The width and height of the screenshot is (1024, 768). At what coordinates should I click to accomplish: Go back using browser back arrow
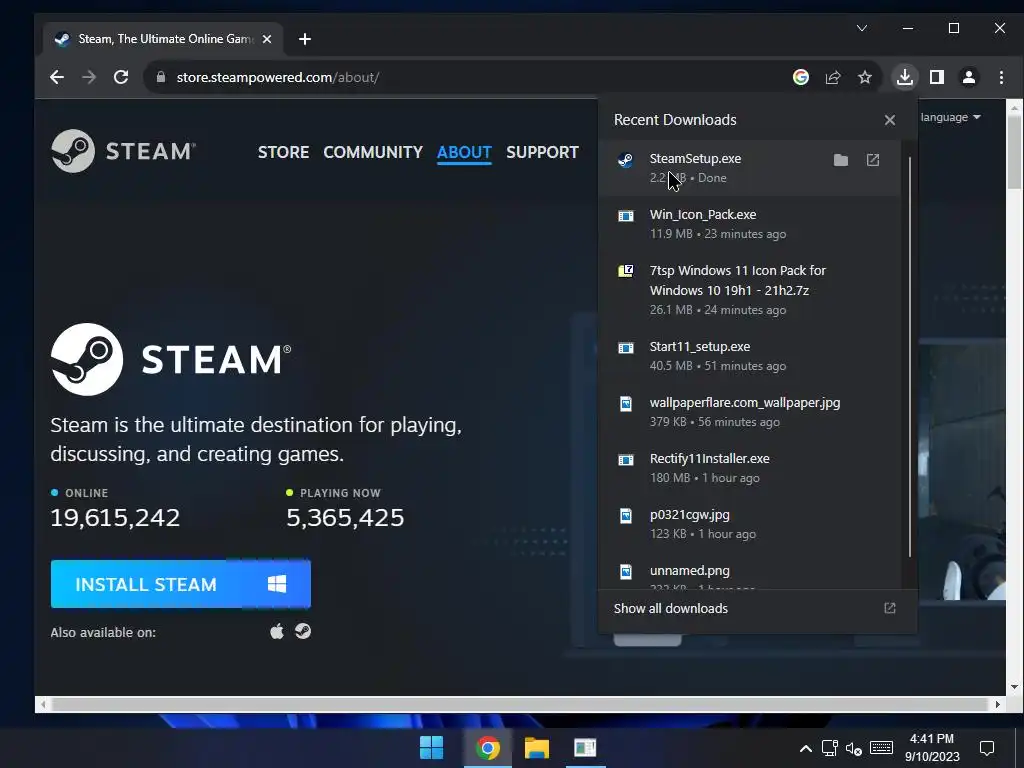(x=57, y=77)
